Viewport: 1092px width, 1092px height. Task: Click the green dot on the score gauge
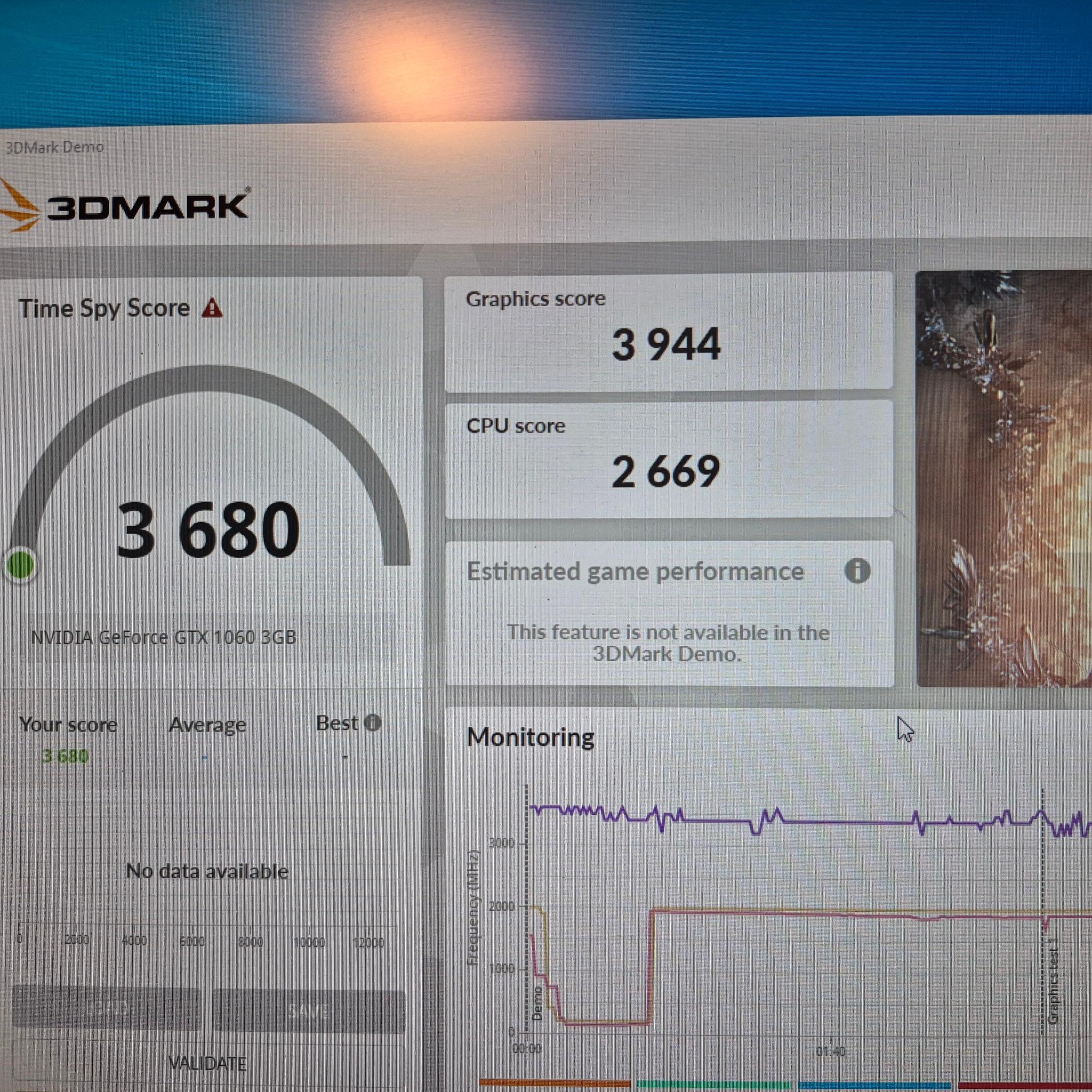[20, 565]
